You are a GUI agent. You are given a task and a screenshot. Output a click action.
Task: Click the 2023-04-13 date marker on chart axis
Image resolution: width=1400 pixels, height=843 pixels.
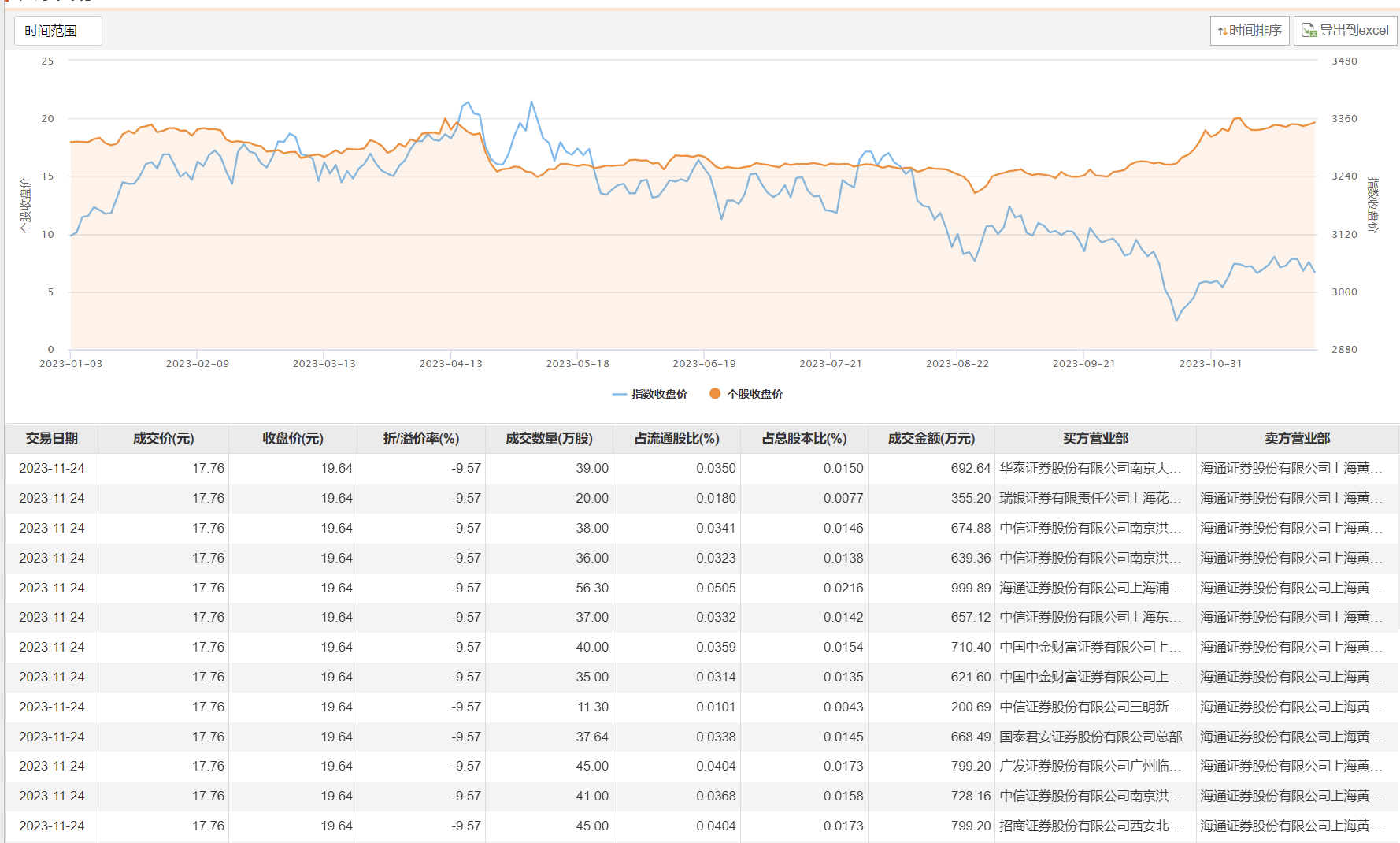click(450, 364)
